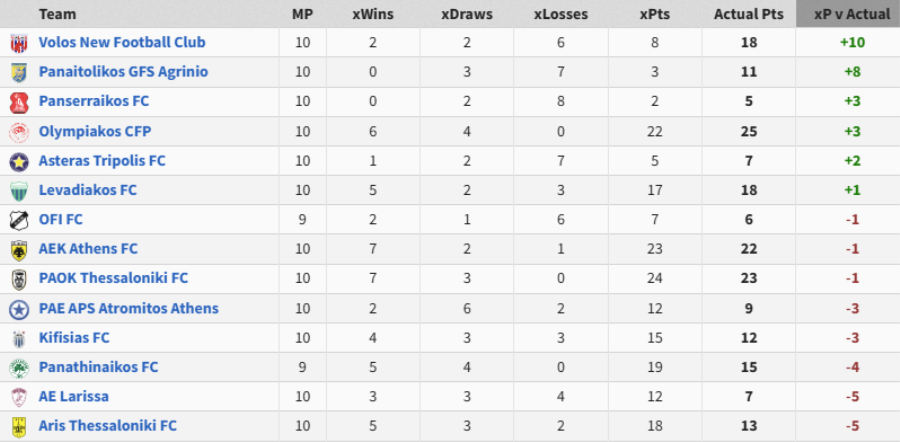
Task: Click the Panaitolikos GFS Agrinio crest icon
Action: [18, 72]
